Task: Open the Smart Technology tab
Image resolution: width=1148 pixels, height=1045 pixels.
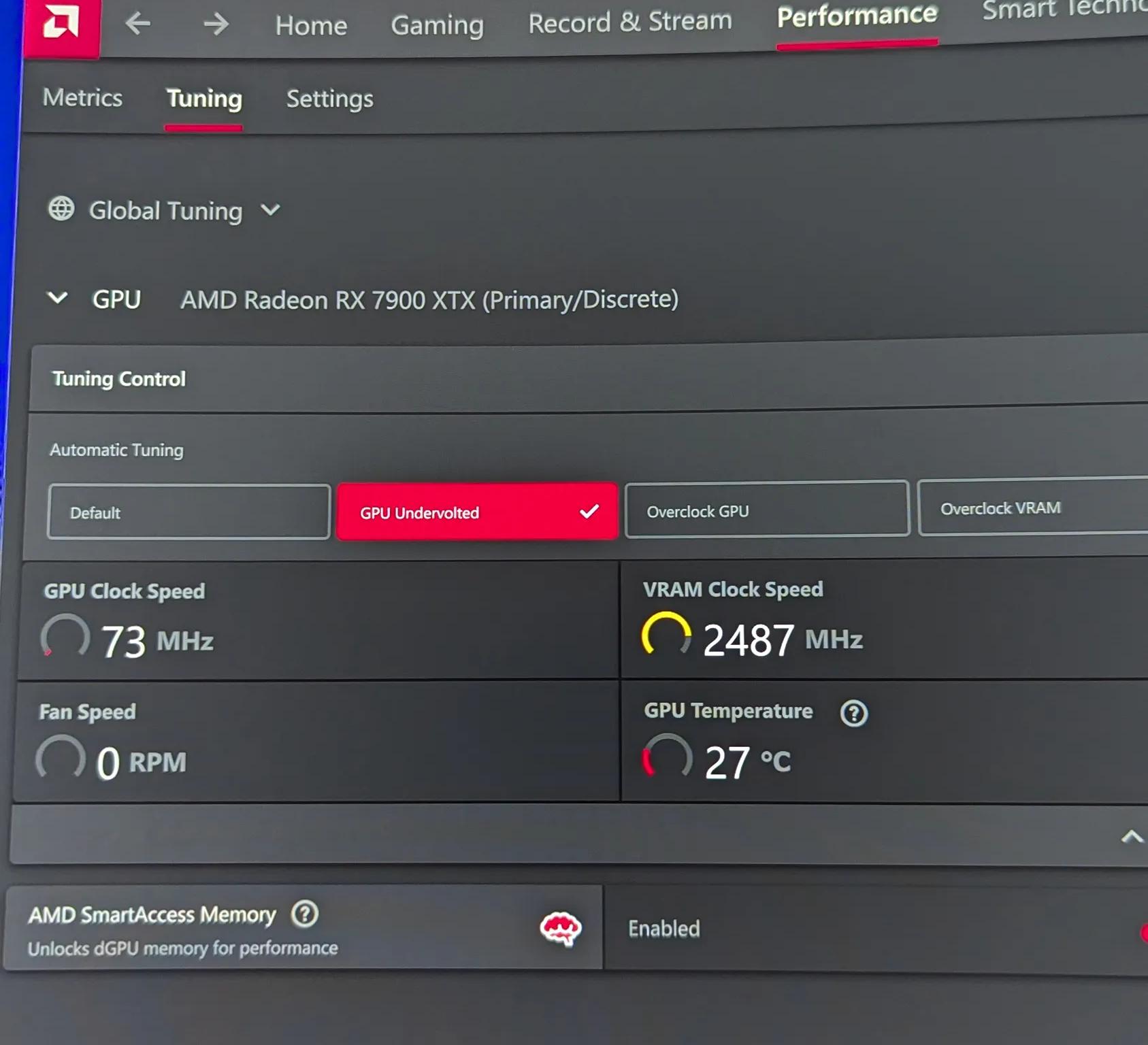Action: 1065,10
